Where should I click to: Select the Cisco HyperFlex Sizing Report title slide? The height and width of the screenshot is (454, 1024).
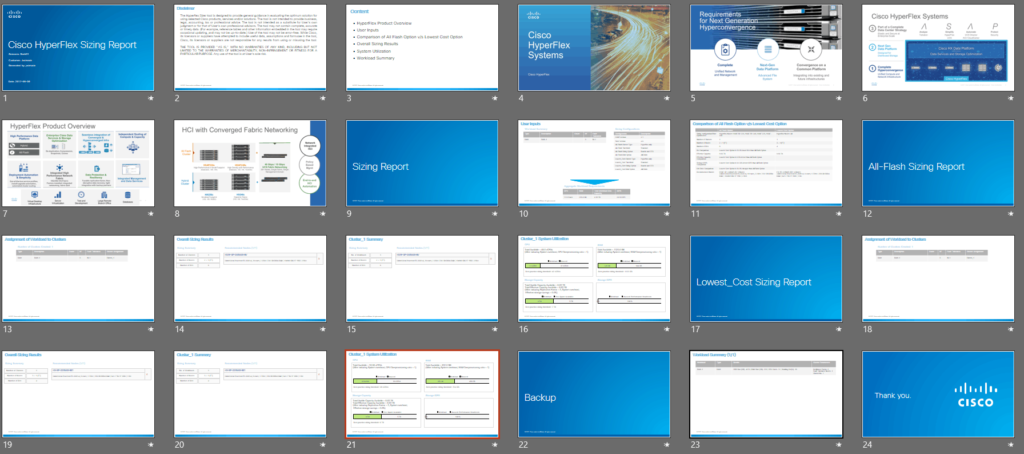(x=78, y=48)
